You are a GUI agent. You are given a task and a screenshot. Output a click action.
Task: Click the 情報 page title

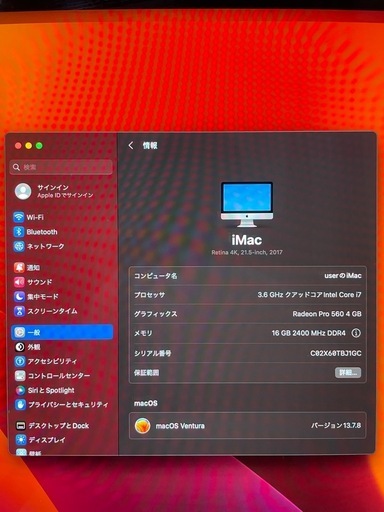pos(150,145)
